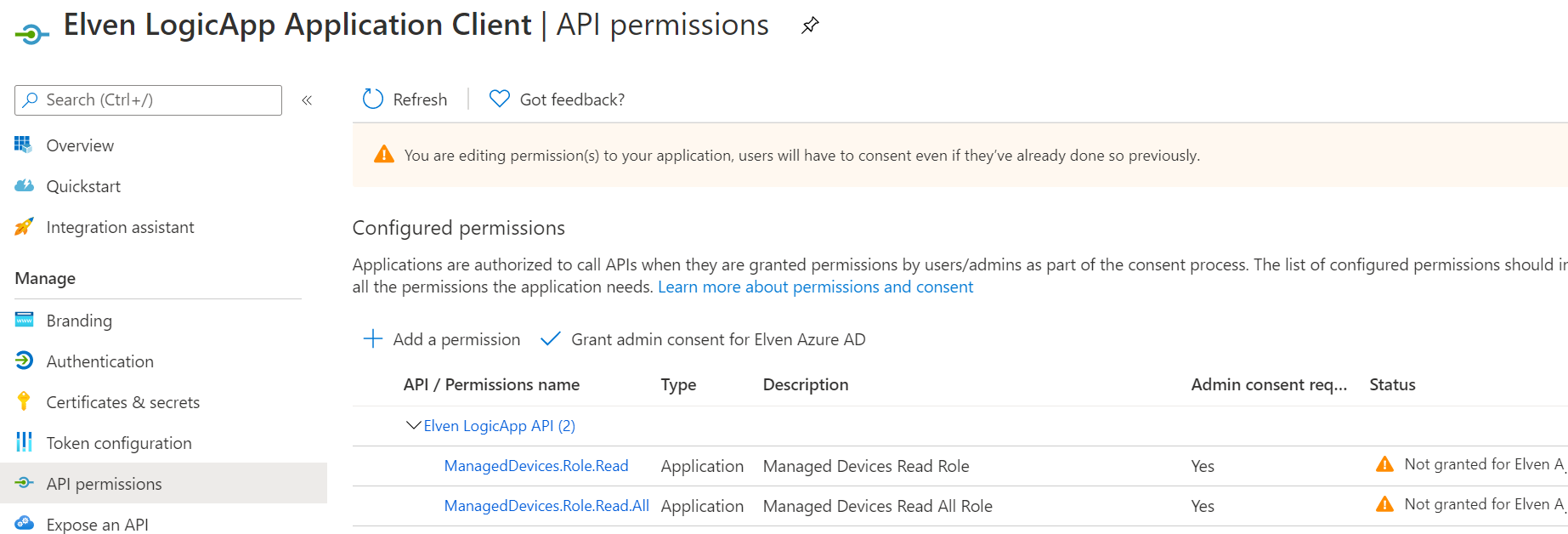The image size is (1568, 534).
Task: Click the API permissions sidebar icon
Action: click(x=24, y=483)
